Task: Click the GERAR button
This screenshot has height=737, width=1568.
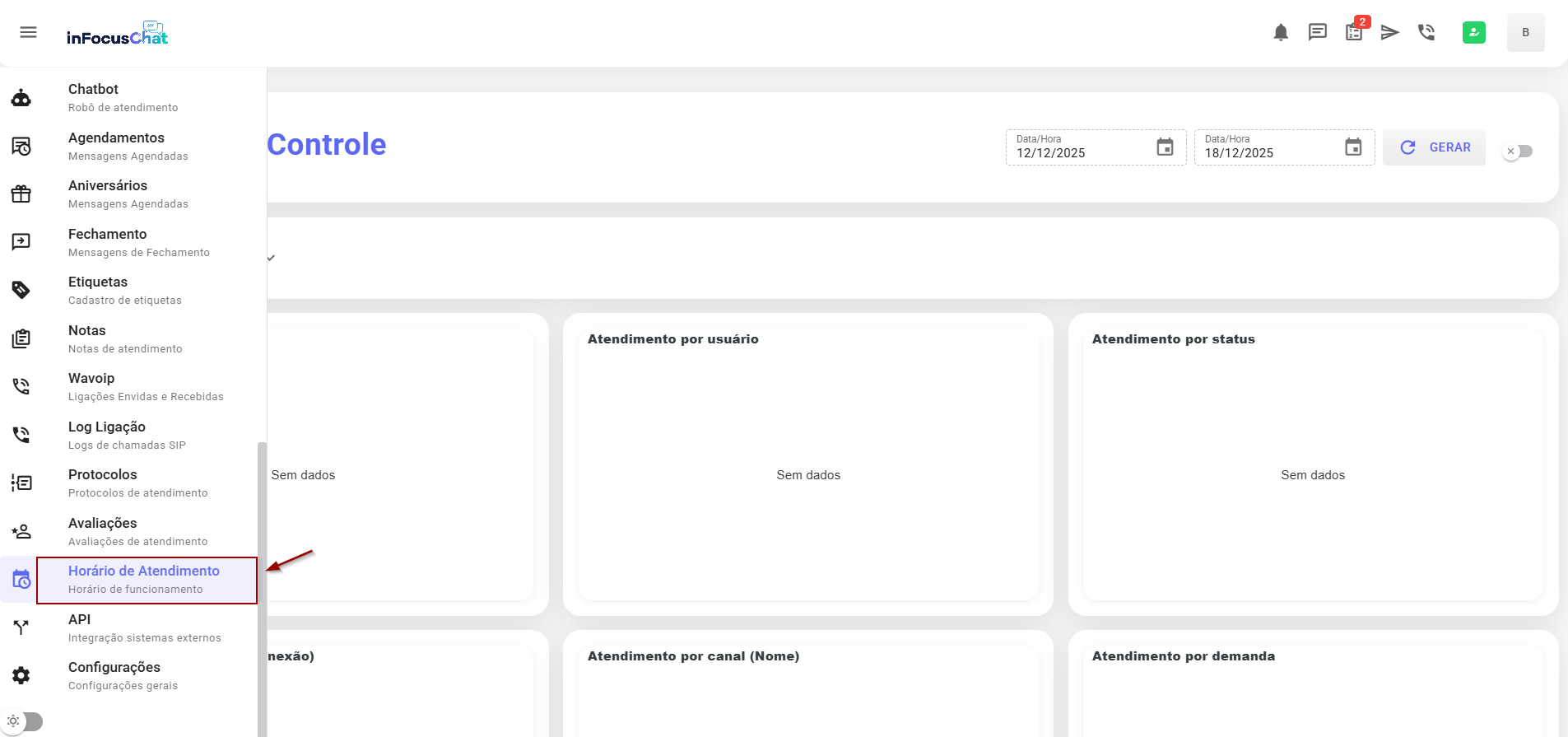Action: click(x=1434, y=147)
